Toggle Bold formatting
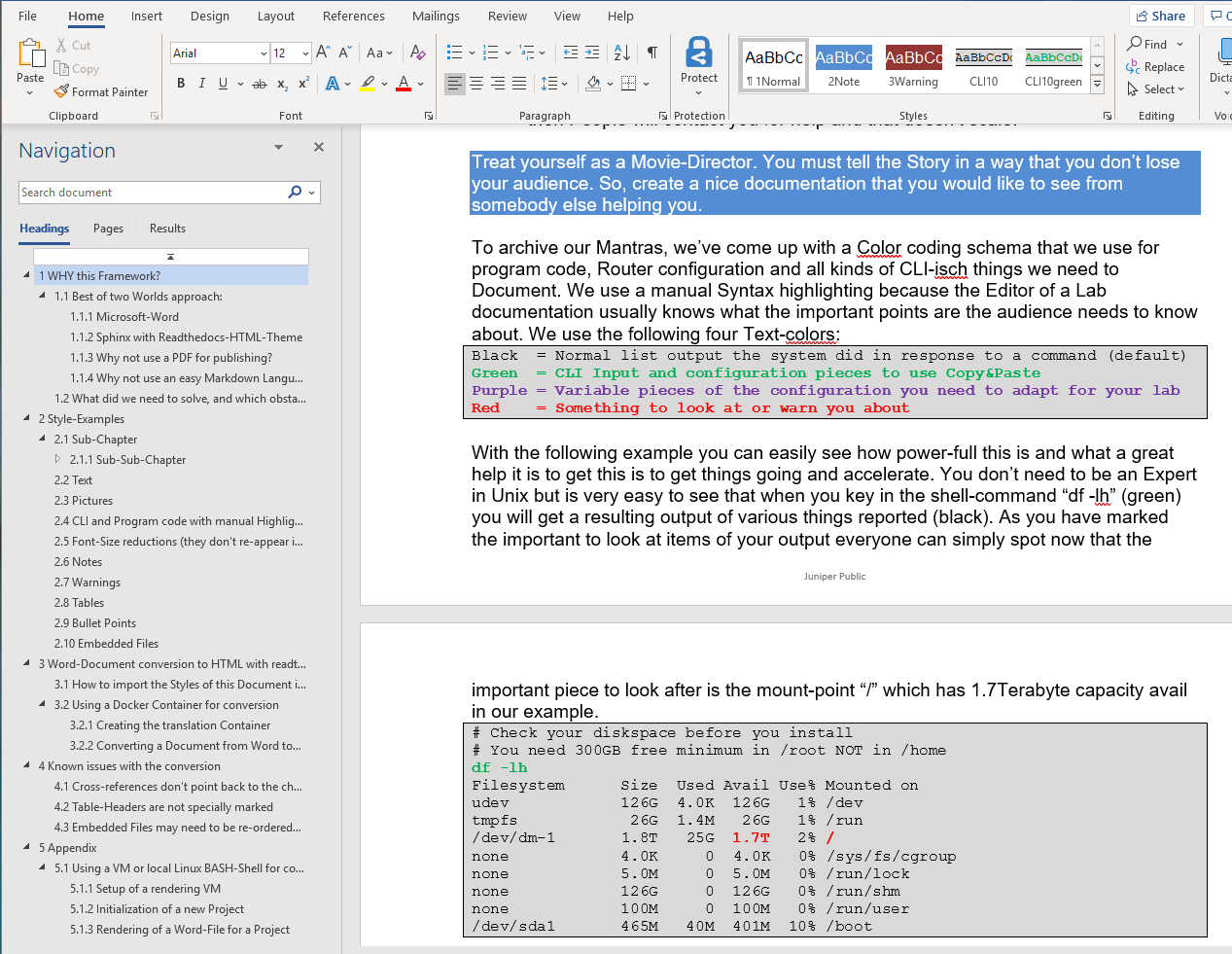This screenshot has height=954, width=1232. [x=181, y=84]
